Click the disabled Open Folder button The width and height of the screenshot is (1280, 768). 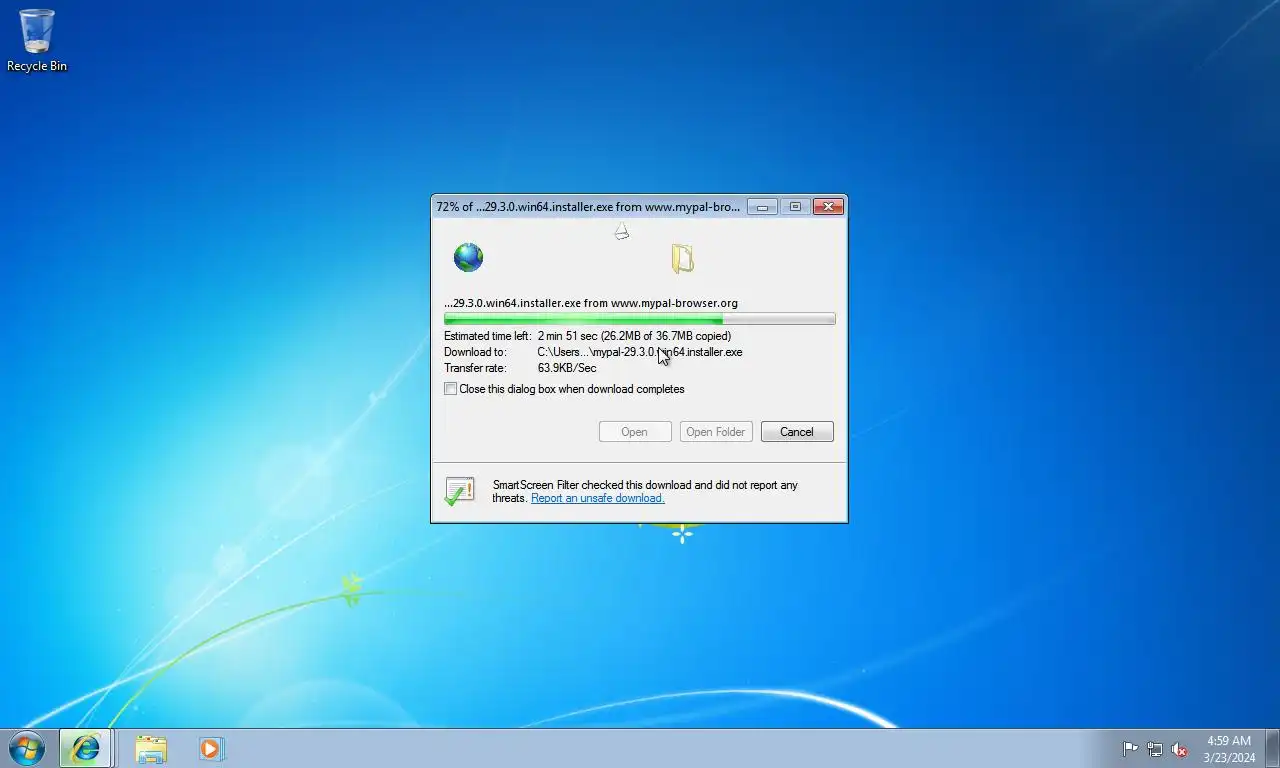[x=716, y=432]
